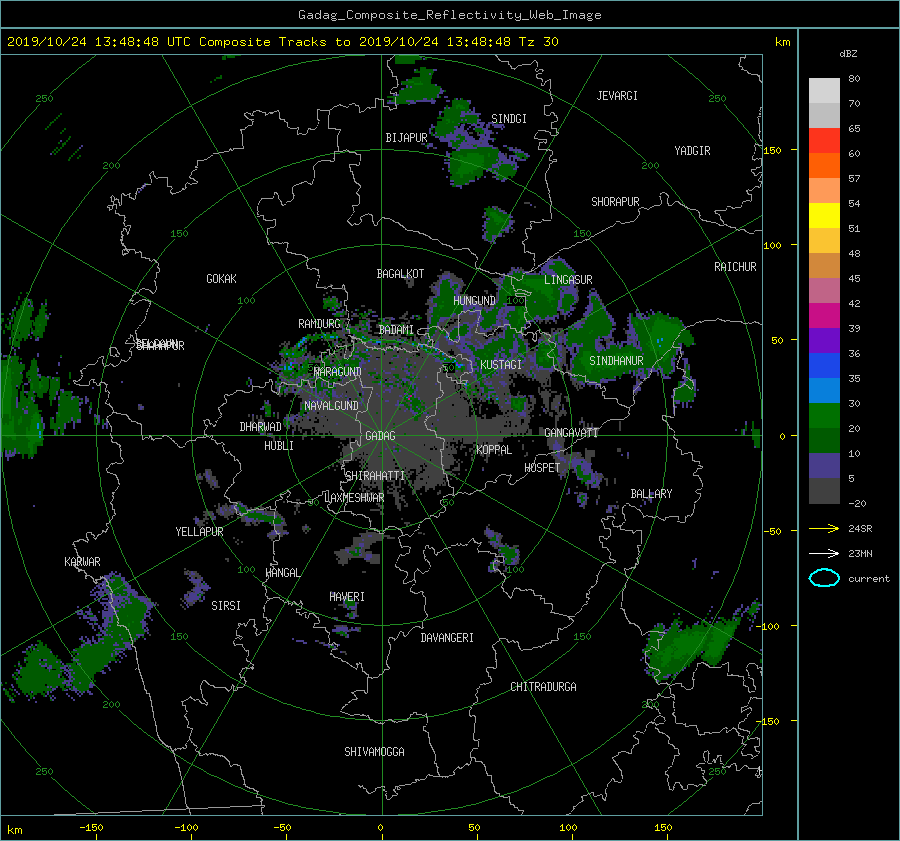The image size is (900, 841).
Task: Click the HOSPET town label
Action: click(x=542, y=468)
